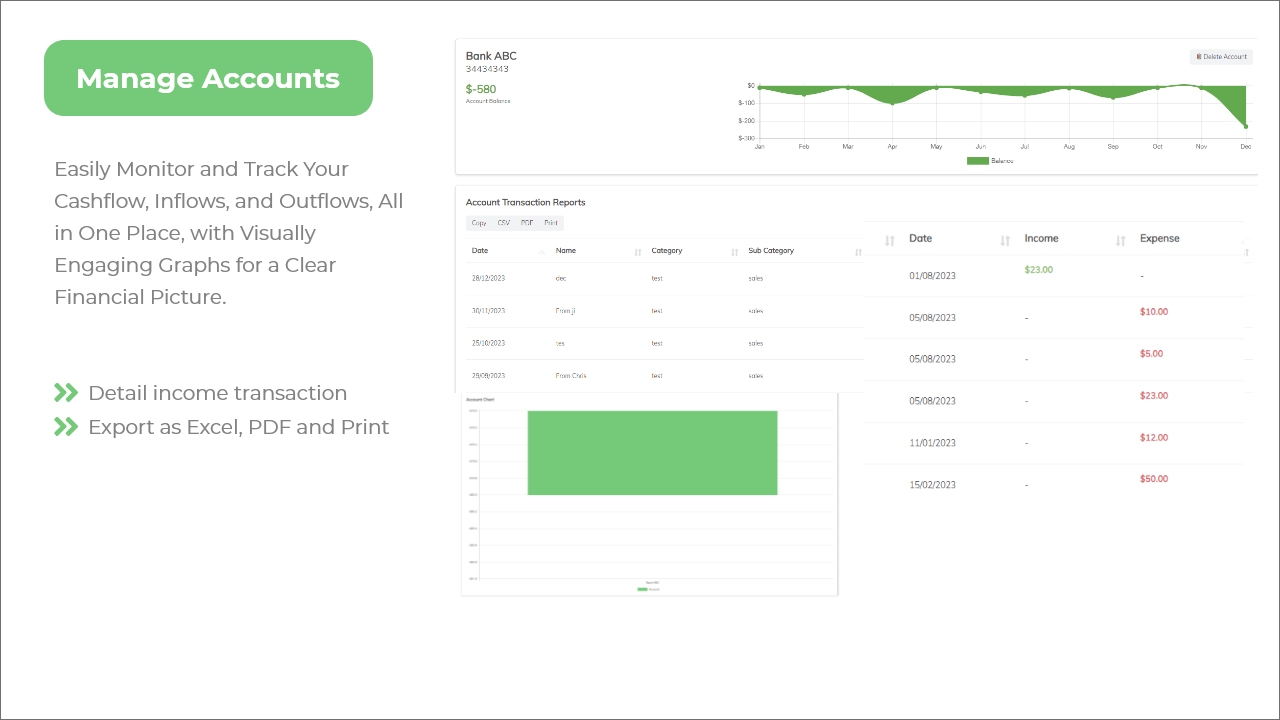Click the date 29/09/2023 in the table
This screenshot has height=720, width=1280.
[x=488, y=376]
